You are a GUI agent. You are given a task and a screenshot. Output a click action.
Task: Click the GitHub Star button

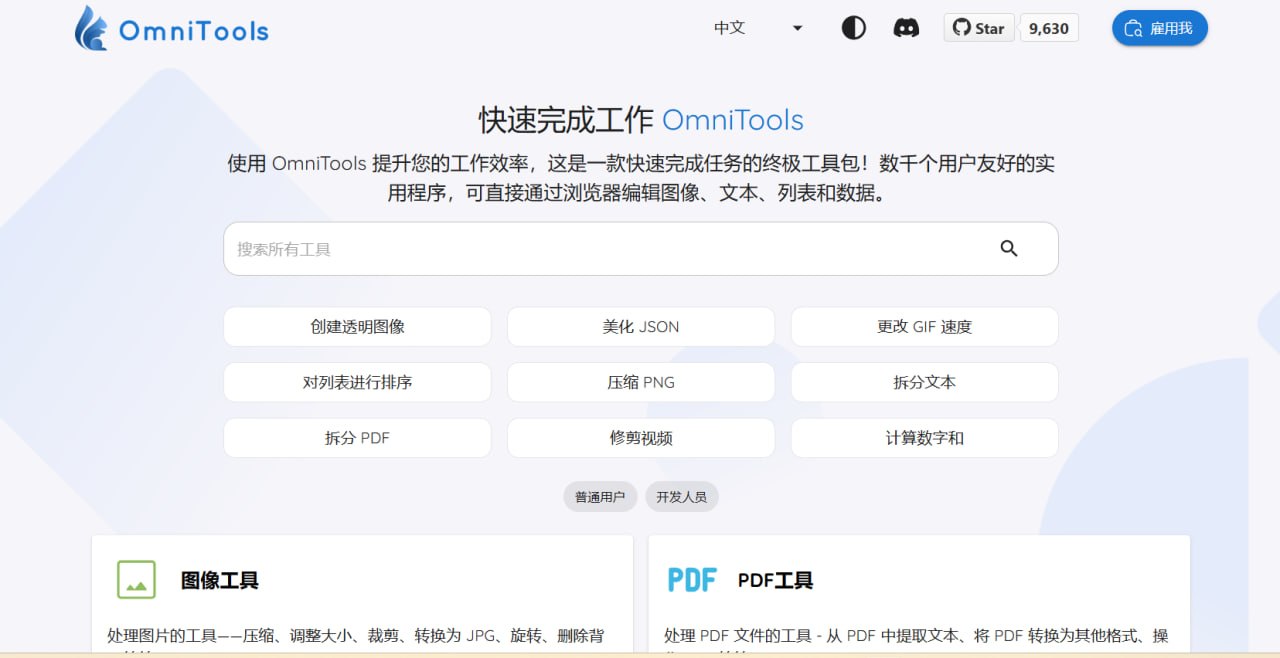(x=979, y=28)
